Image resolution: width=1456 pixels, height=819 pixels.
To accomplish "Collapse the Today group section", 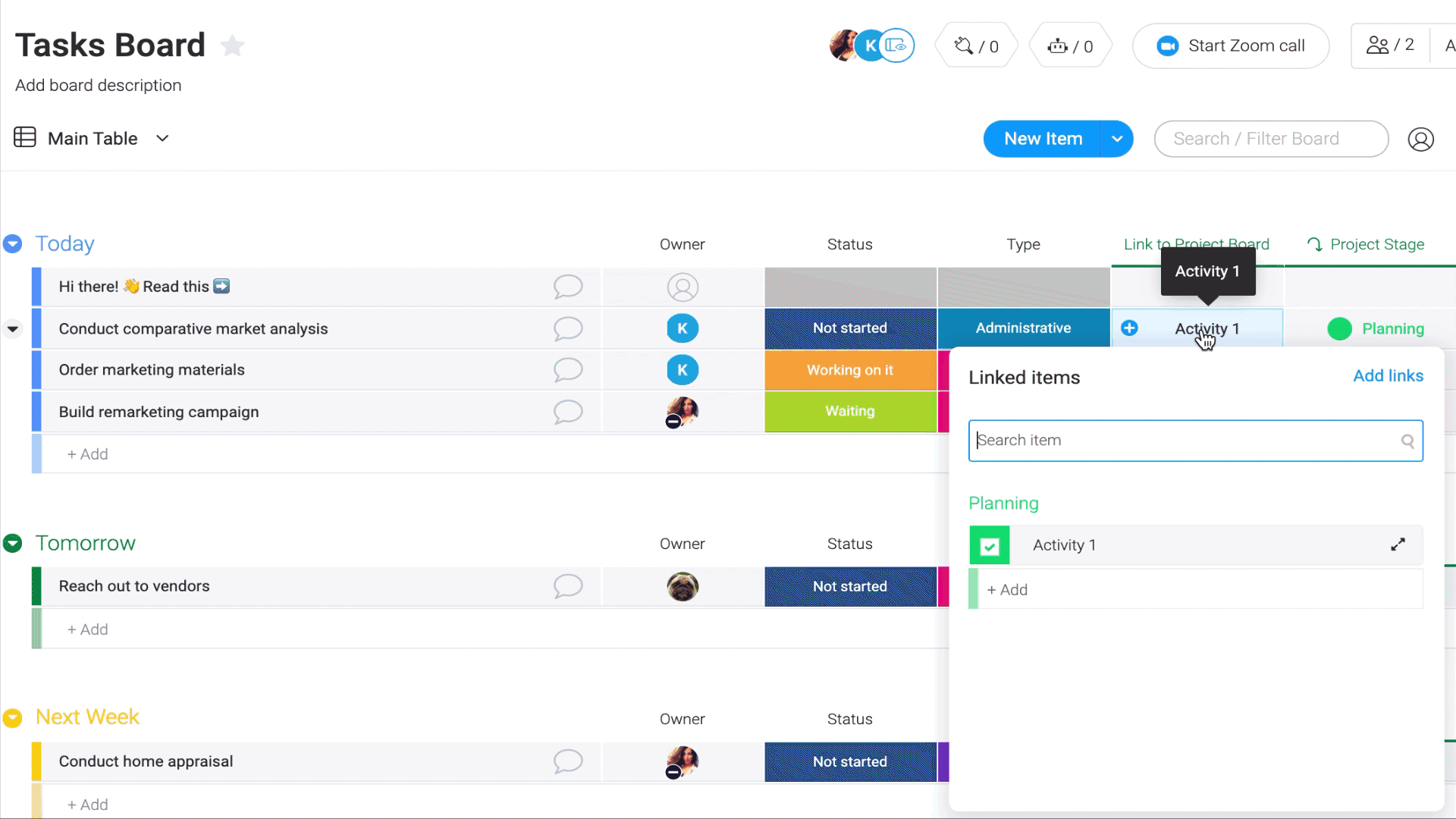I will coord(12,243).
